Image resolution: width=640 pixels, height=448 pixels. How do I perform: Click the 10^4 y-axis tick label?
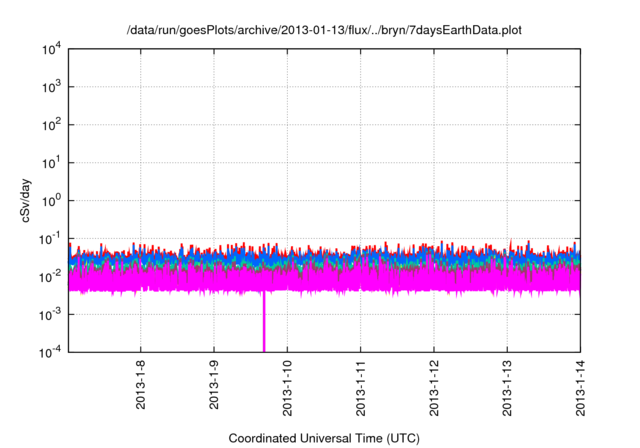[x=51, y=49]
